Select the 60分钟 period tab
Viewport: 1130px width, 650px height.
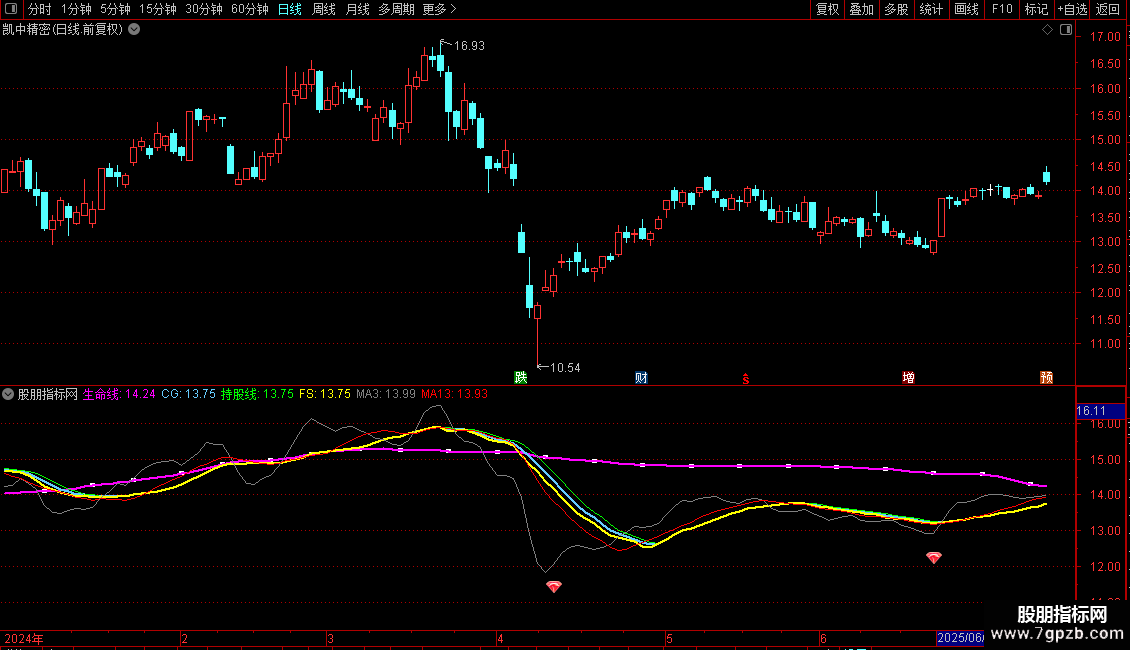click(250, 9)
